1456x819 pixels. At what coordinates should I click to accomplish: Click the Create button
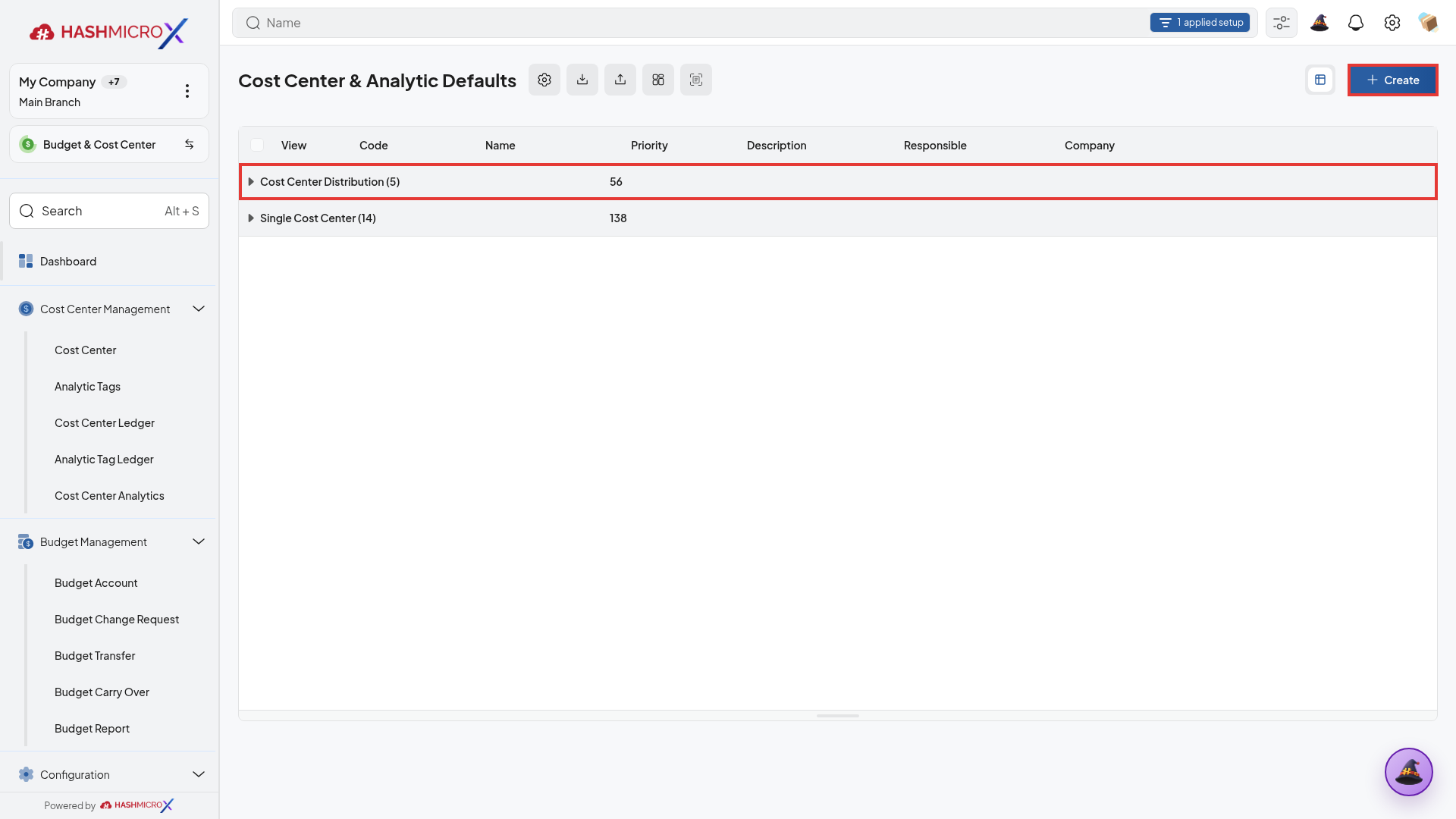(1392, 80)
